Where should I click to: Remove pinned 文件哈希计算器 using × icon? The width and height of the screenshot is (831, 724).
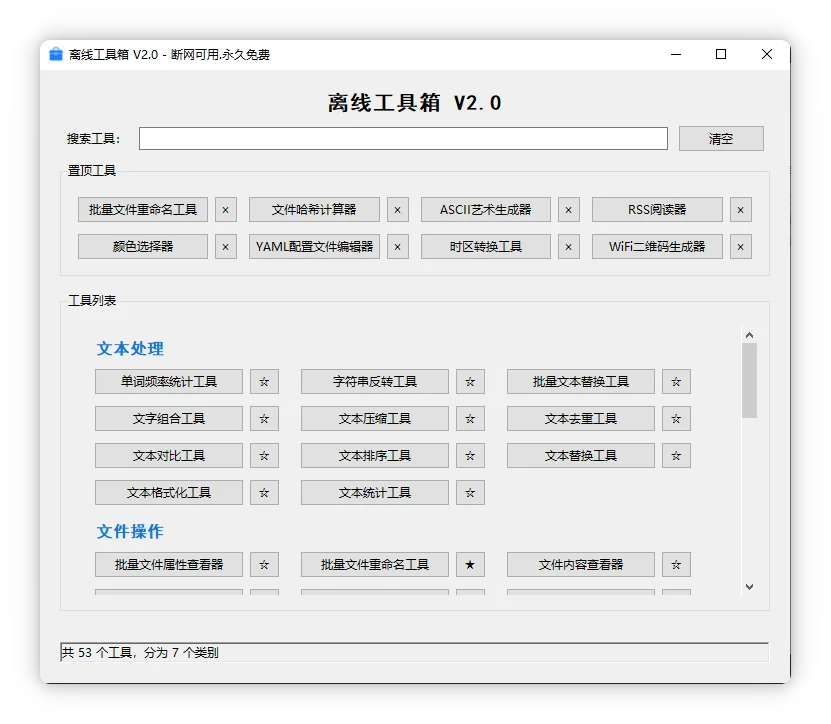398,210
